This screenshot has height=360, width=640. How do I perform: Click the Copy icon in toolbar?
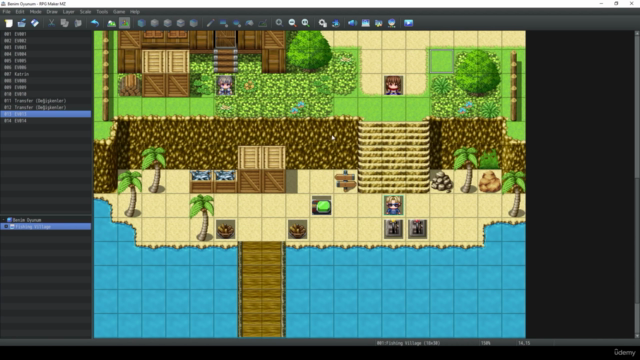pos(64,23)
